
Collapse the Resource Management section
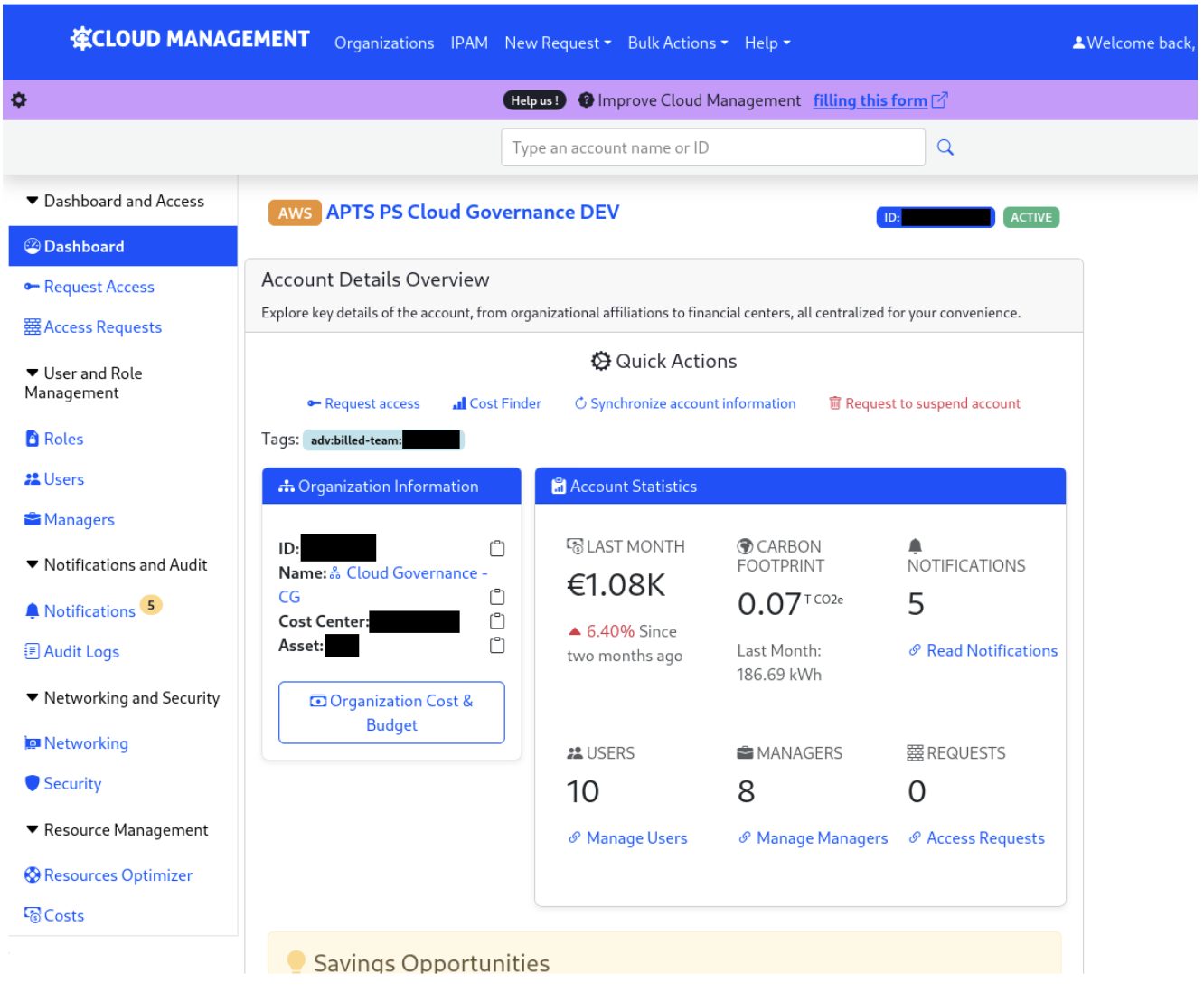[x=117, y=830]
